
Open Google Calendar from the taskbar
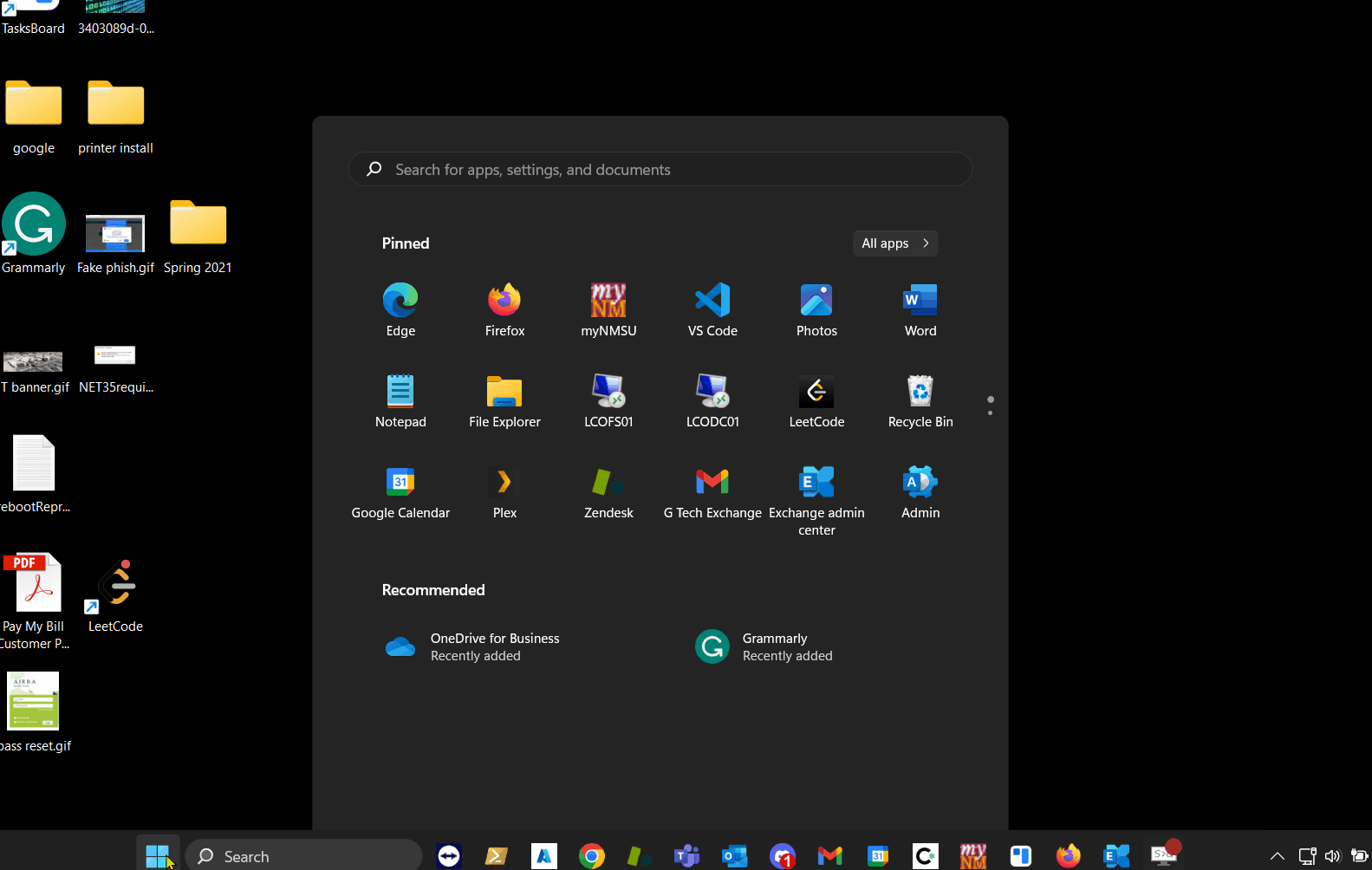[x=878, y=856]
